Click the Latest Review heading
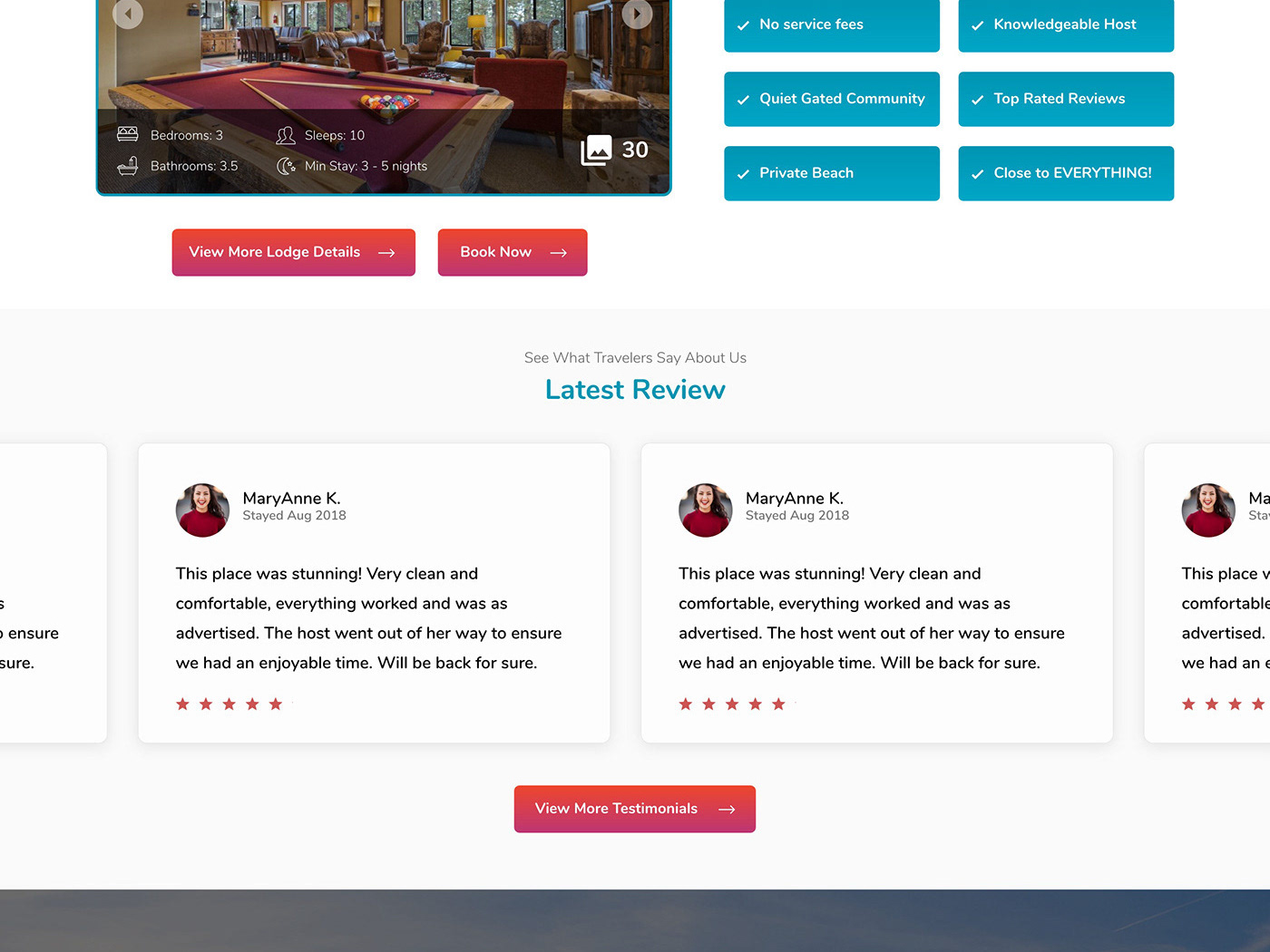 [635, 390]
